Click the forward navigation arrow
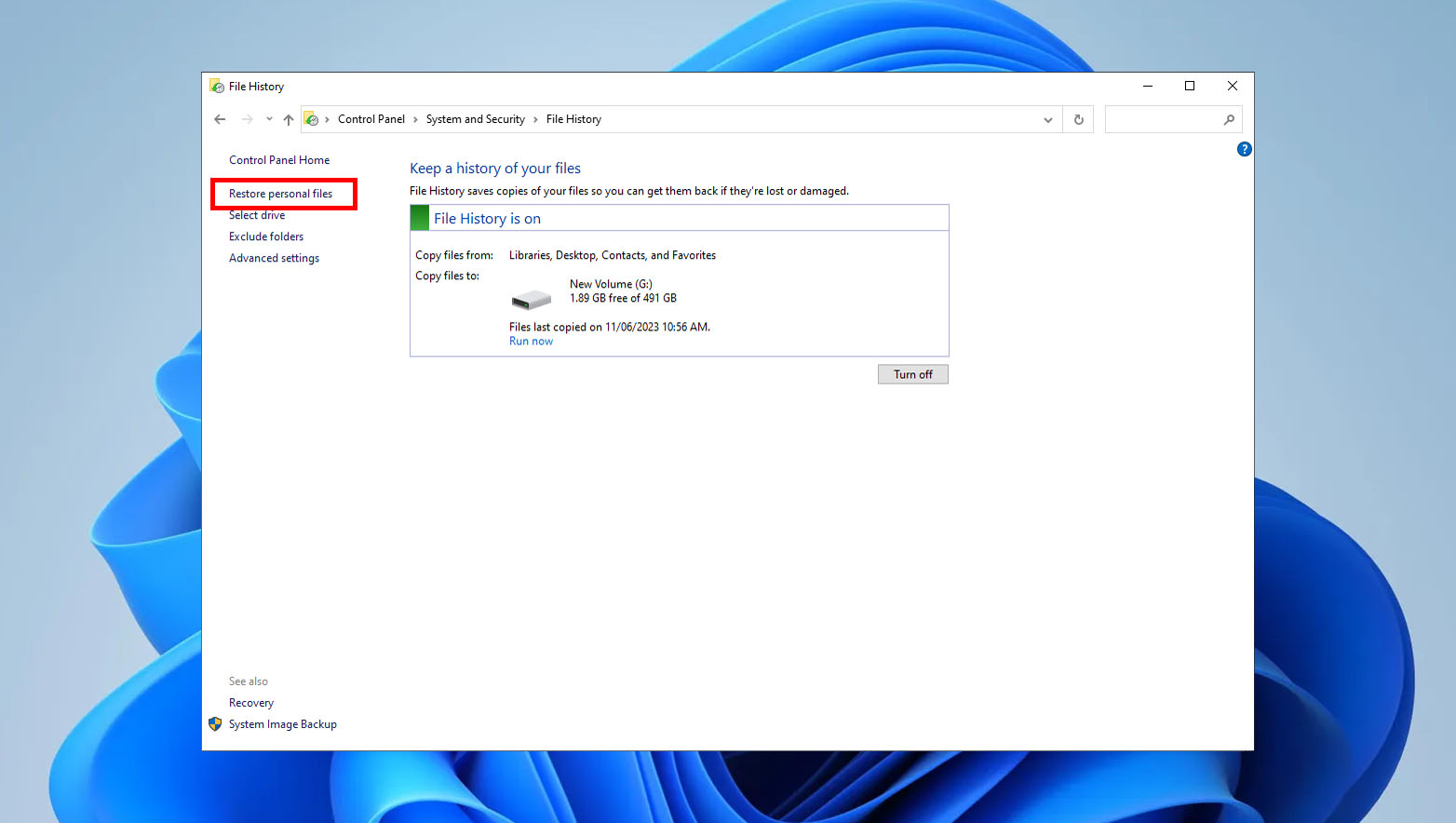The height and width of the screenshot is (823, 1456). [247, 119]
